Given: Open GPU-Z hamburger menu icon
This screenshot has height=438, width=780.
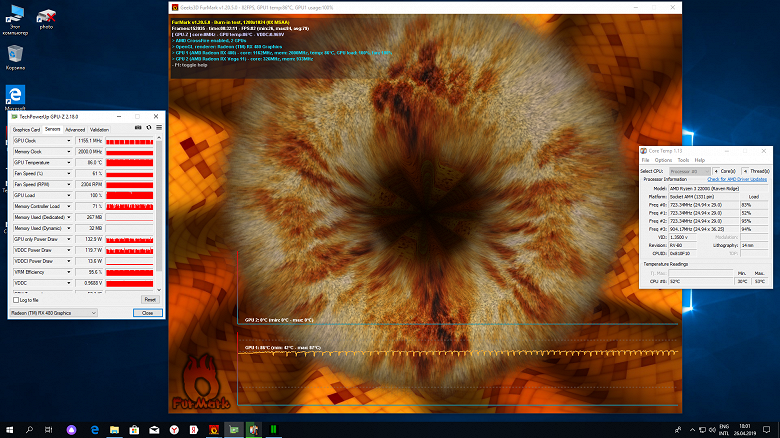Looking at the screenshot, I should [x=159, y=128].
